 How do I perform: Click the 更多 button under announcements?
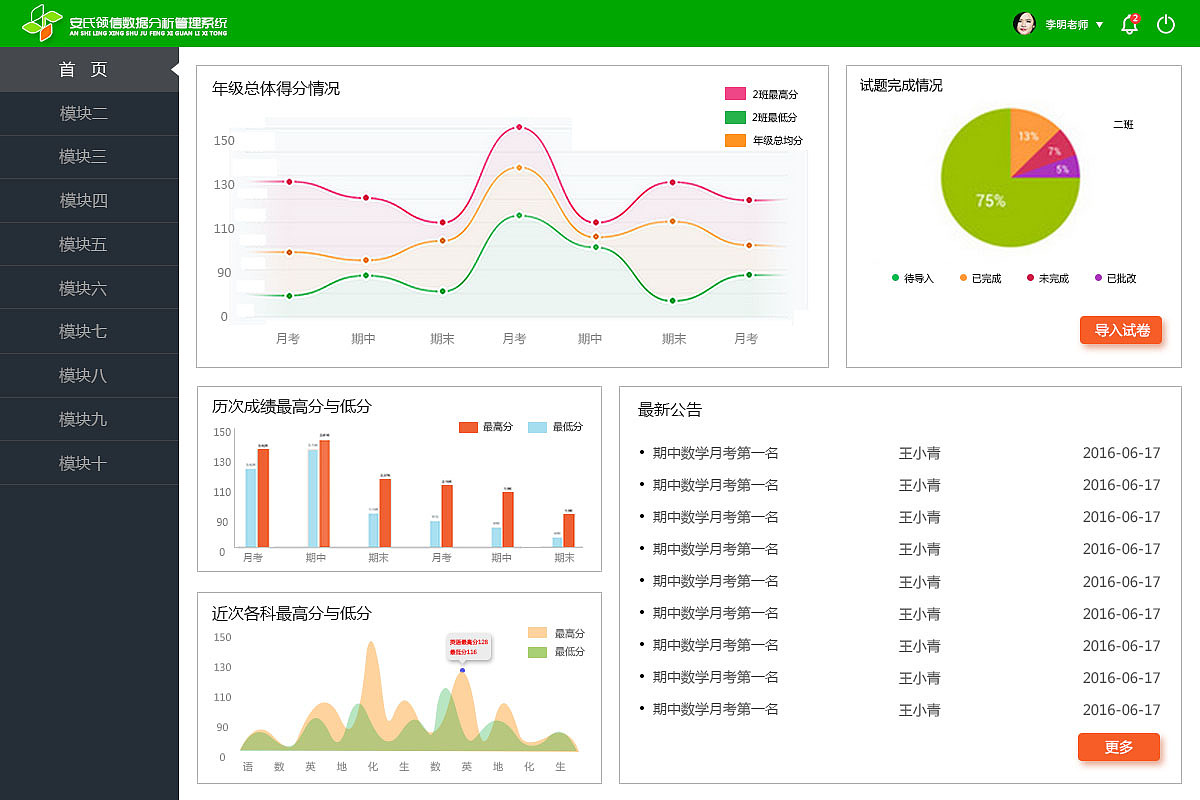[1118, 747]
